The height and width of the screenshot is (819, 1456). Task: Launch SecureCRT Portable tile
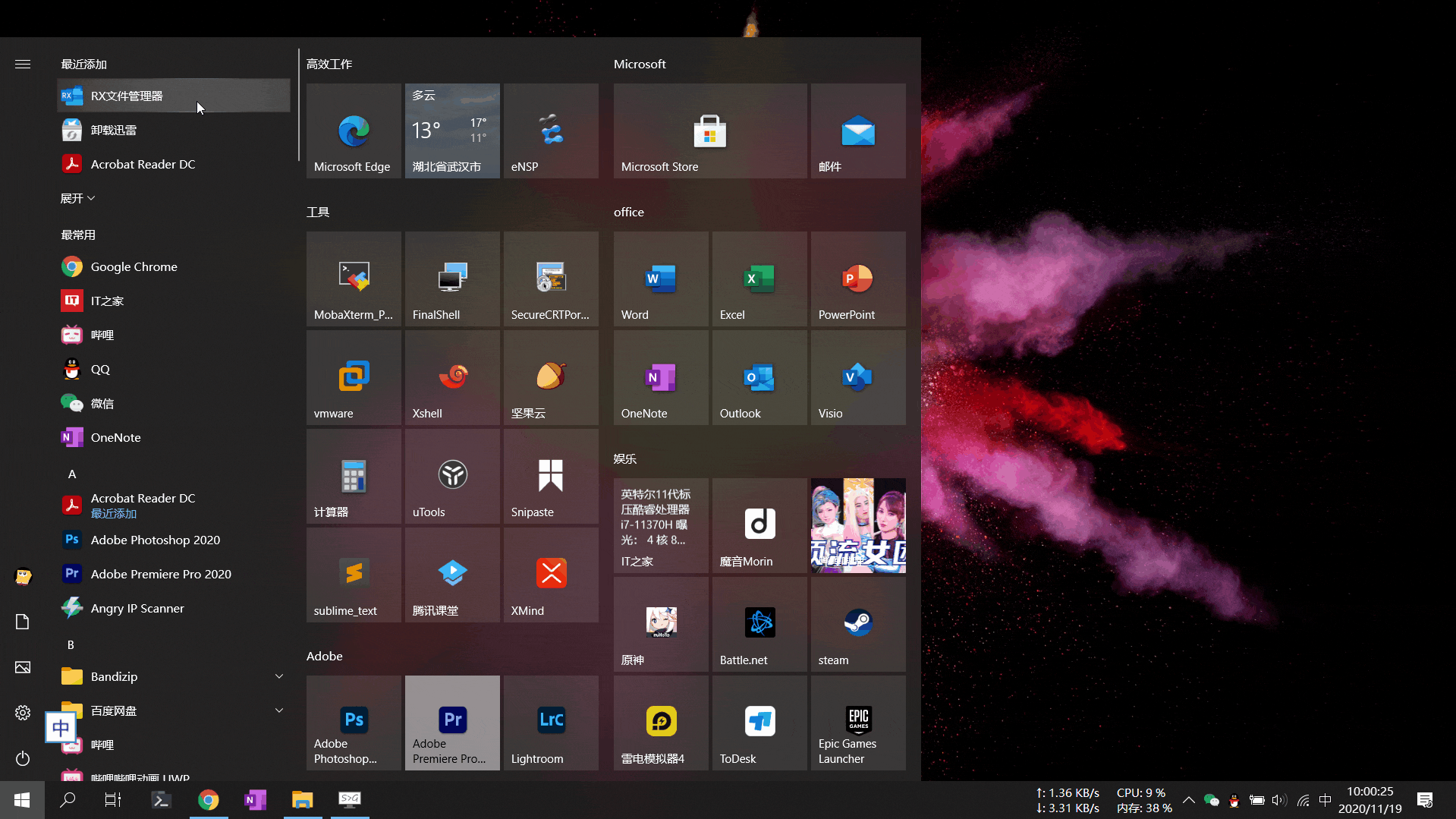click(551, 279)
